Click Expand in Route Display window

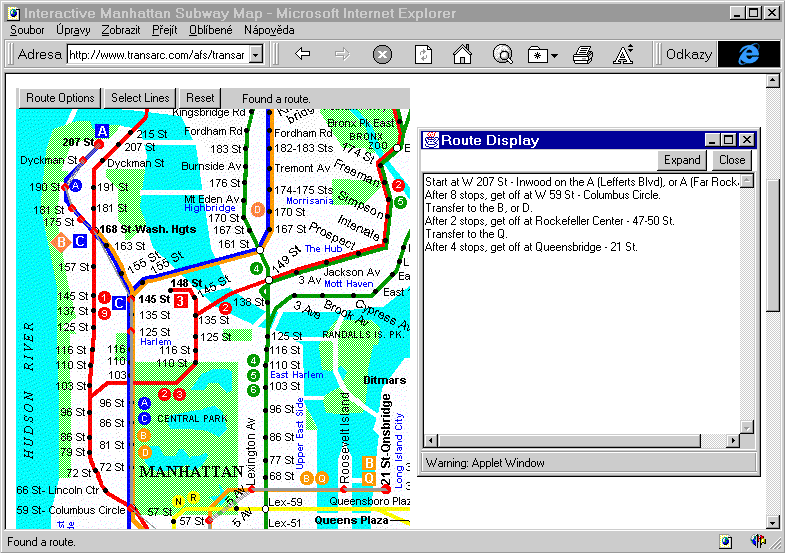point(682,160)
